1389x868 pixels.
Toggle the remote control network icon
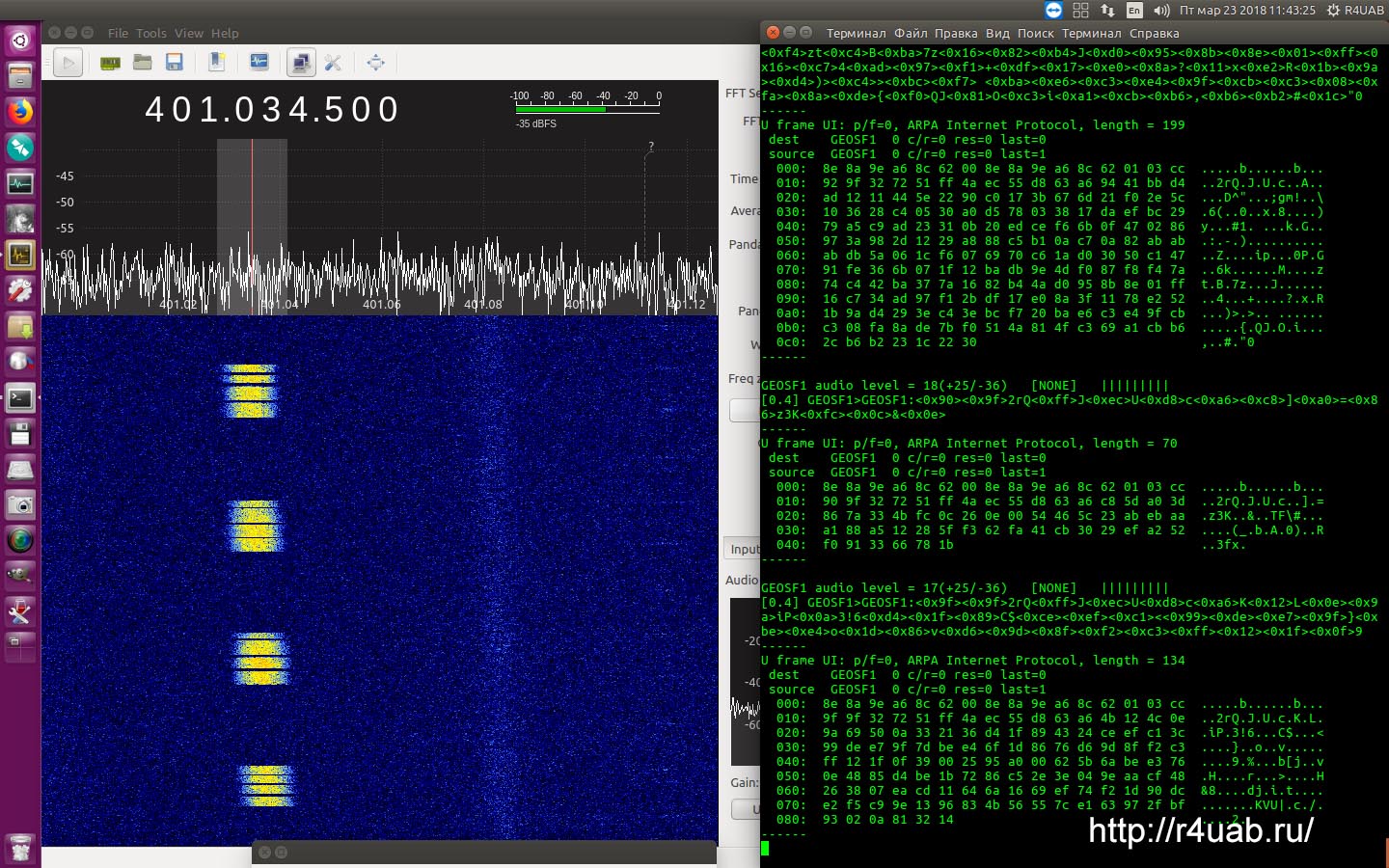pos(301,64)
